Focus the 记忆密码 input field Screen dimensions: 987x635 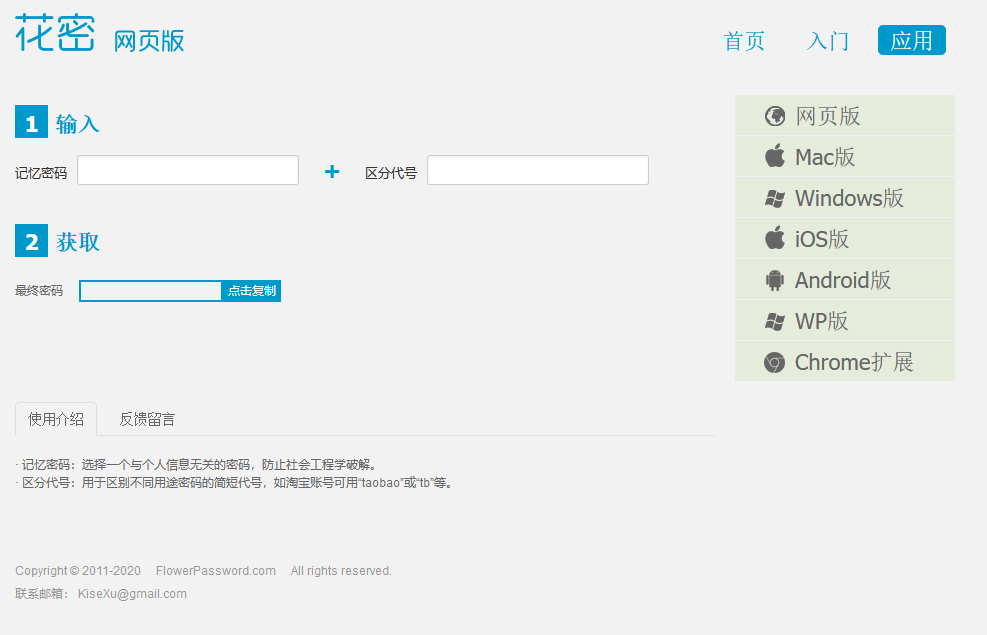click(x=188, y=171)
